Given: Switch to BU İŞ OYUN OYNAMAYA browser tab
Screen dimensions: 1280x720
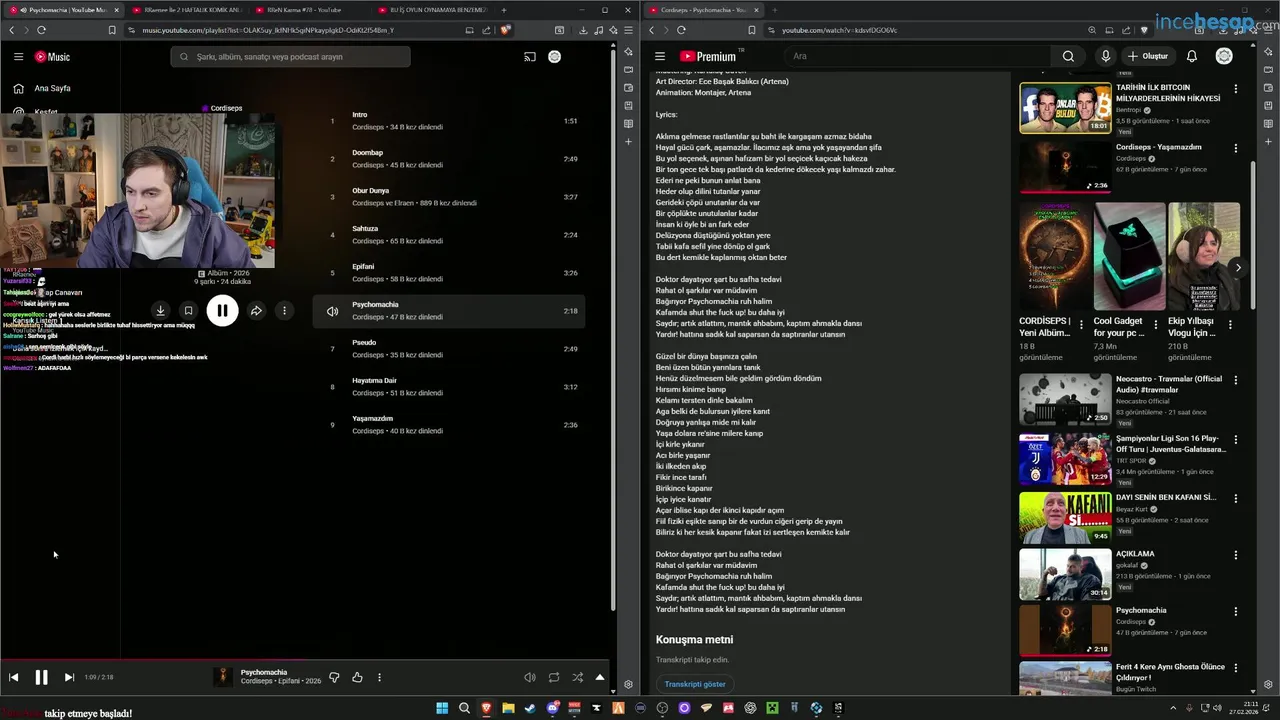Looking at the screenshot, I should point(433,10).
